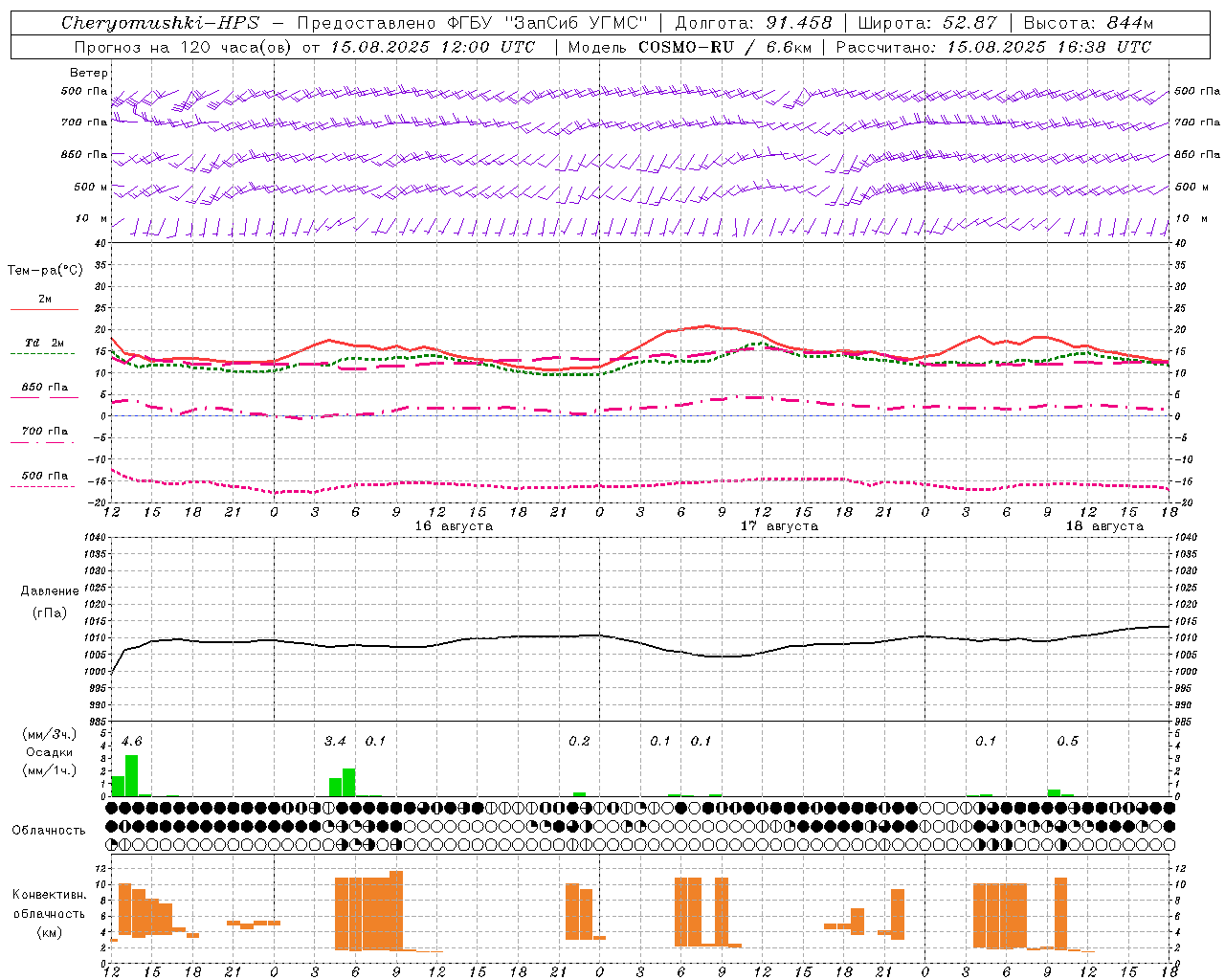Image resolution: width=1225 pixels, height=980 pixels.
Task: Click the pink dotted line sample under 500 гПа
Action: pyautogui.click(x=42, y=486)
